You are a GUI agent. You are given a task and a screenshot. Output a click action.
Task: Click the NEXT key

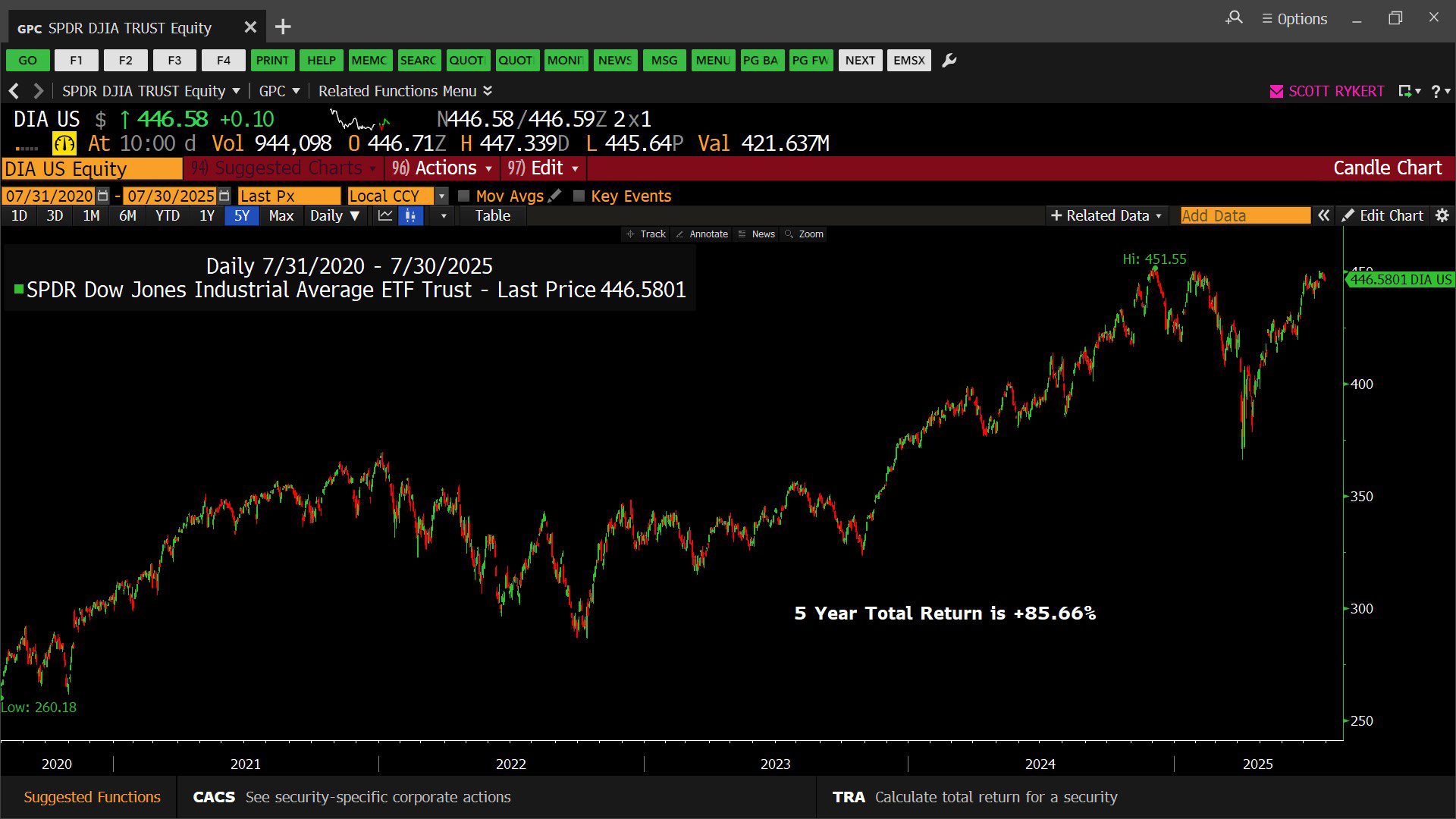860,60
